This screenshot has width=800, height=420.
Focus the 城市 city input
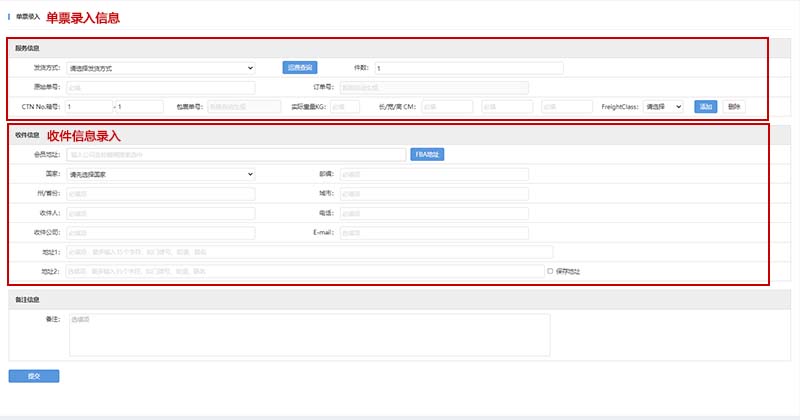(x=433, y=194)
